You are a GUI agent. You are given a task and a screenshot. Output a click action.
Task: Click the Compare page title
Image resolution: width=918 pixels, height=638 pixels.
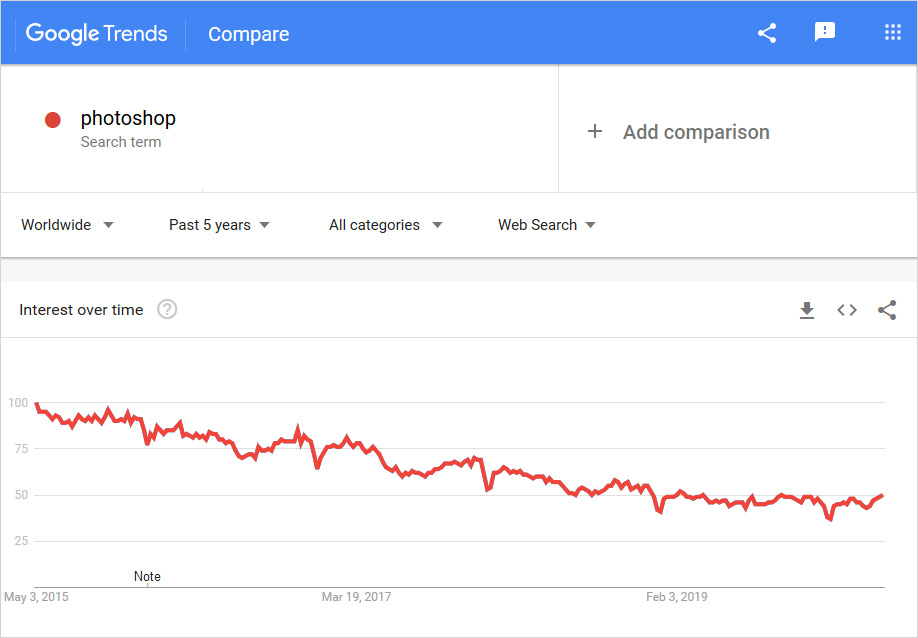(x=248, y=34)
